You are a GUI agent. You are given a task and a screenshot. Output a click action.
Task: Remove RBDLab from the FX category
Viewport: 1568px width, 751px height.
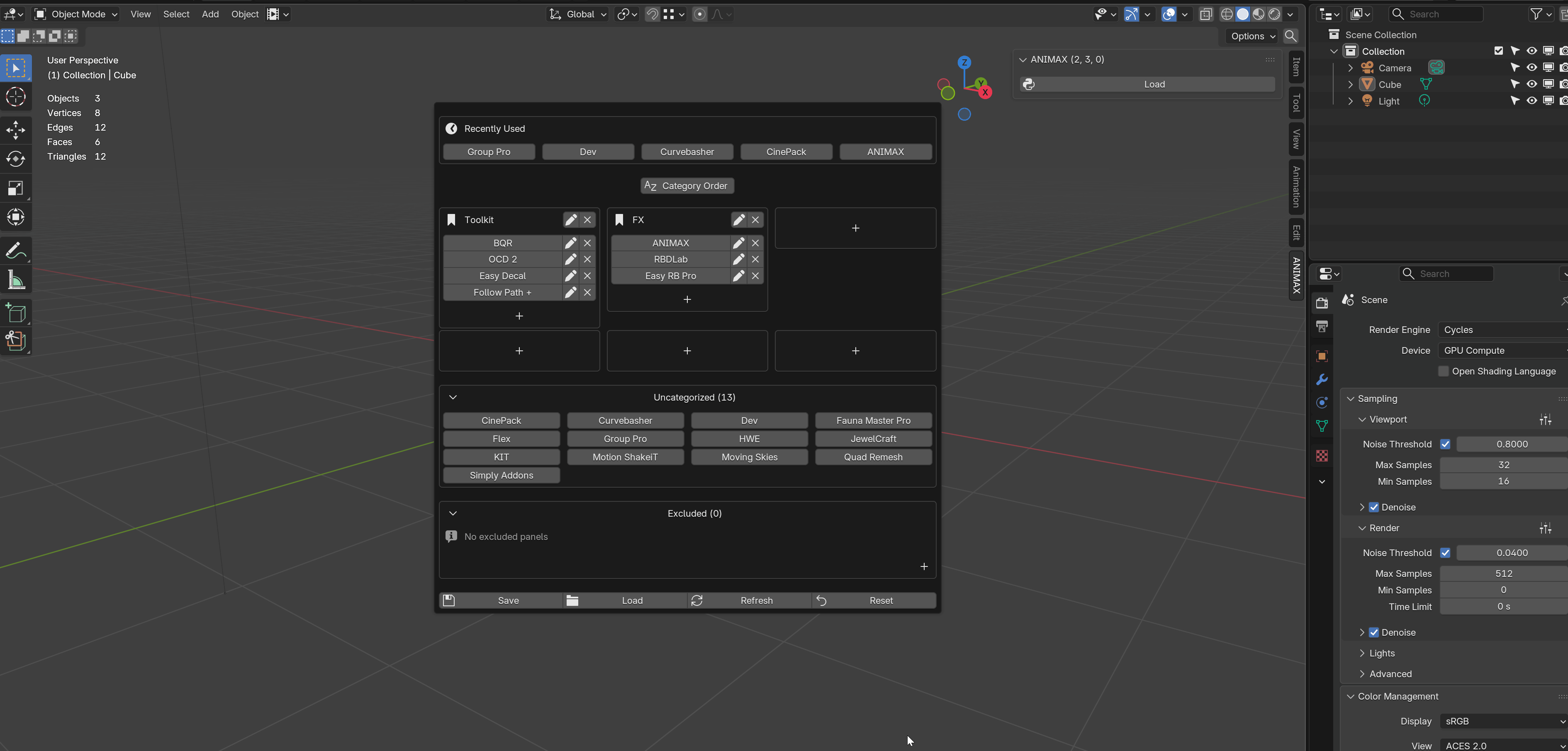[755, 259]
